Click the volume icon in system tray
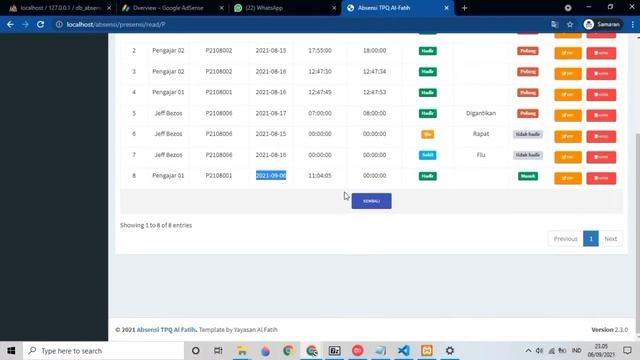 click(x=540, y=351)
